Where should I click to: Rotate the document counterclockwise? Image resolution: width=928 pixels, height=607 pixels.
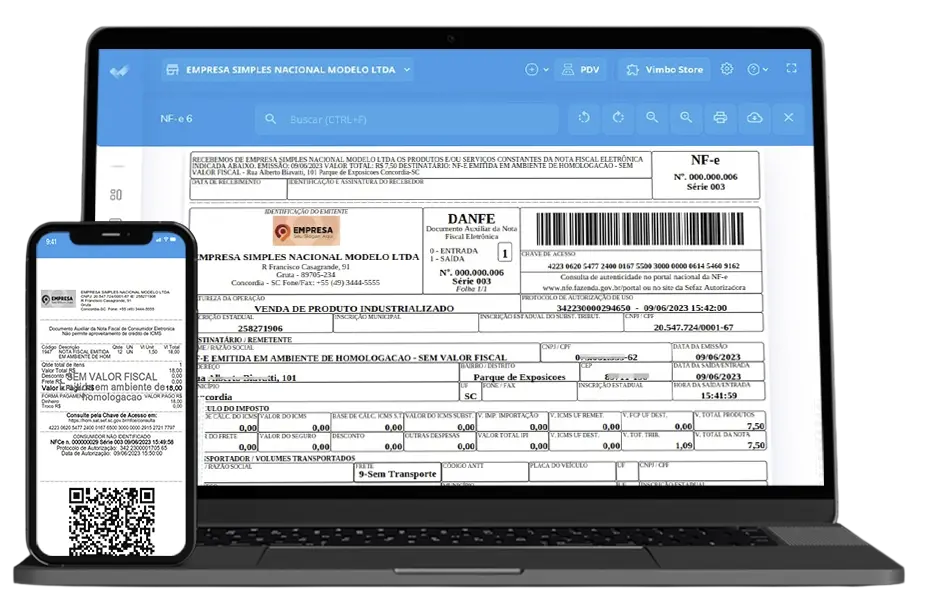(x=584, y=118)
